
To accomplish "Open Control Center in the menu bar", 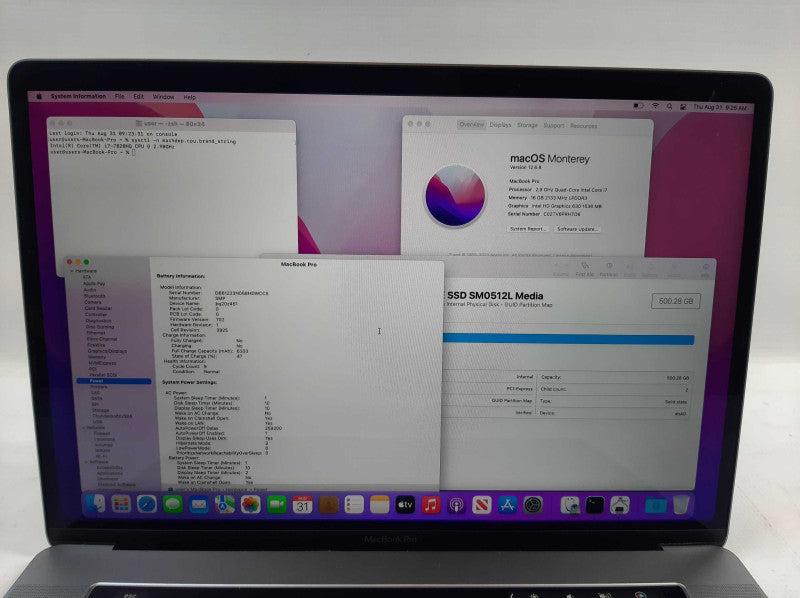I will click(683, 107).
